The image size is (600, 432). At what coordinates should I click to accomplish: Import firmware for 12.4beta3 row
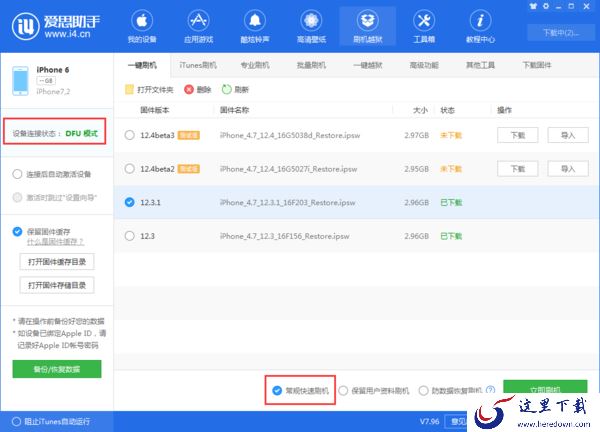(x=568, y=135)
